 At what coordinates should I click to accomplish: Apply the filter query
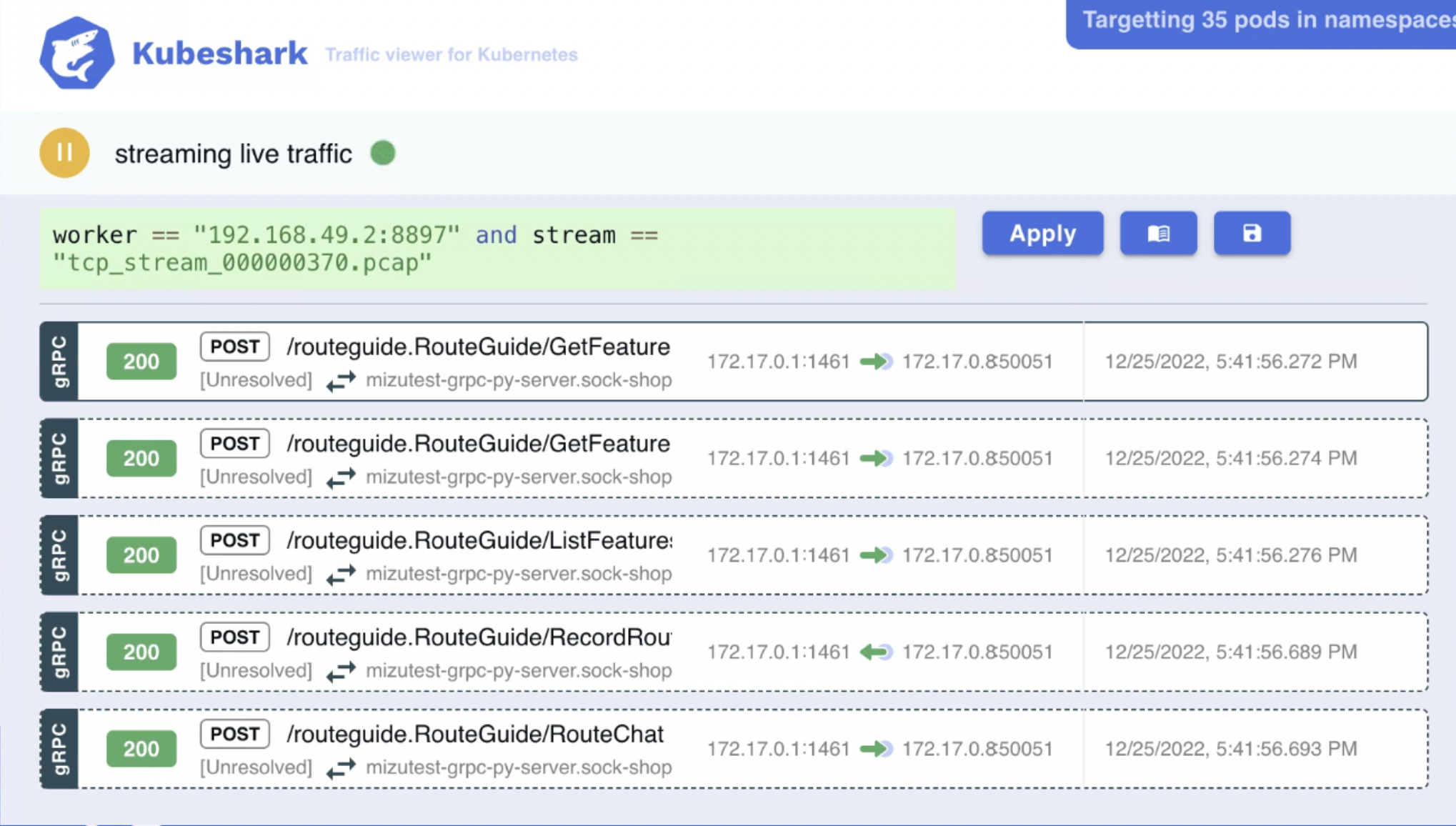tap(1042, 233)
